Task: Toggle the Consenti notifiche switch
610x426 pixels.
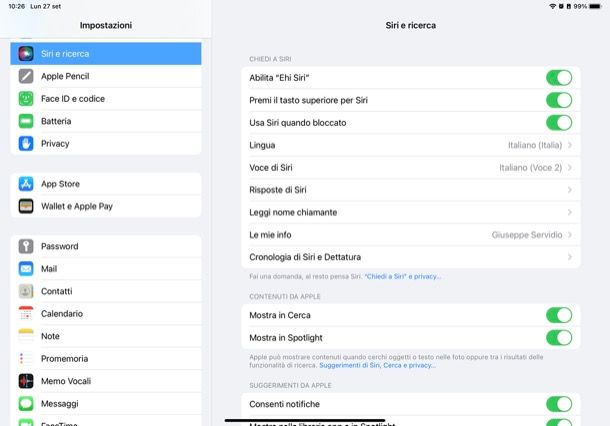Action: pyautogui.click(x=558, y=404)
